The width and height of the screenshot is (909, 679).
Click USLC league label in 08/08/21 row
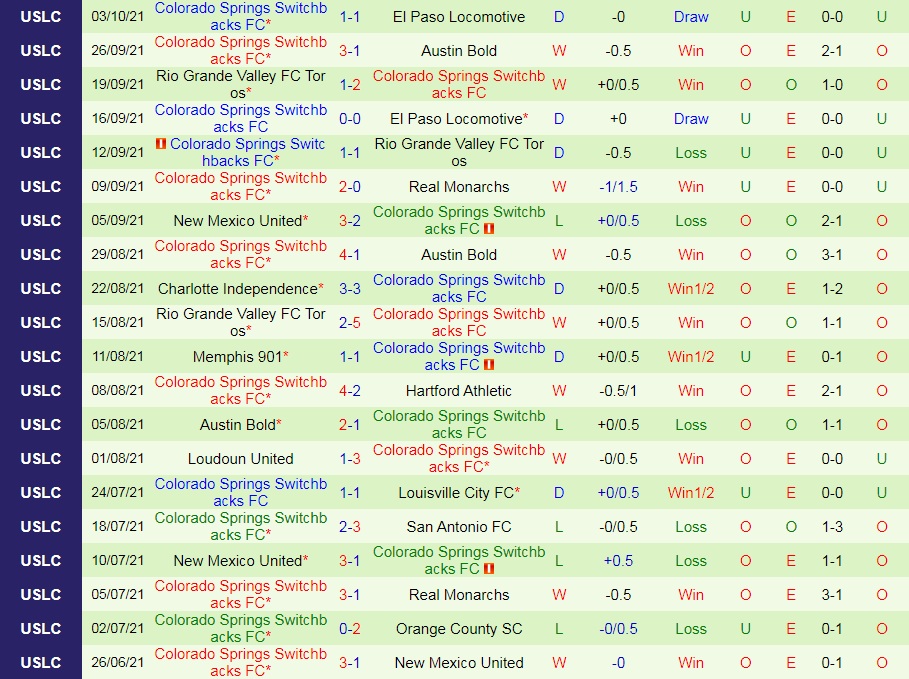click(41, 391)
